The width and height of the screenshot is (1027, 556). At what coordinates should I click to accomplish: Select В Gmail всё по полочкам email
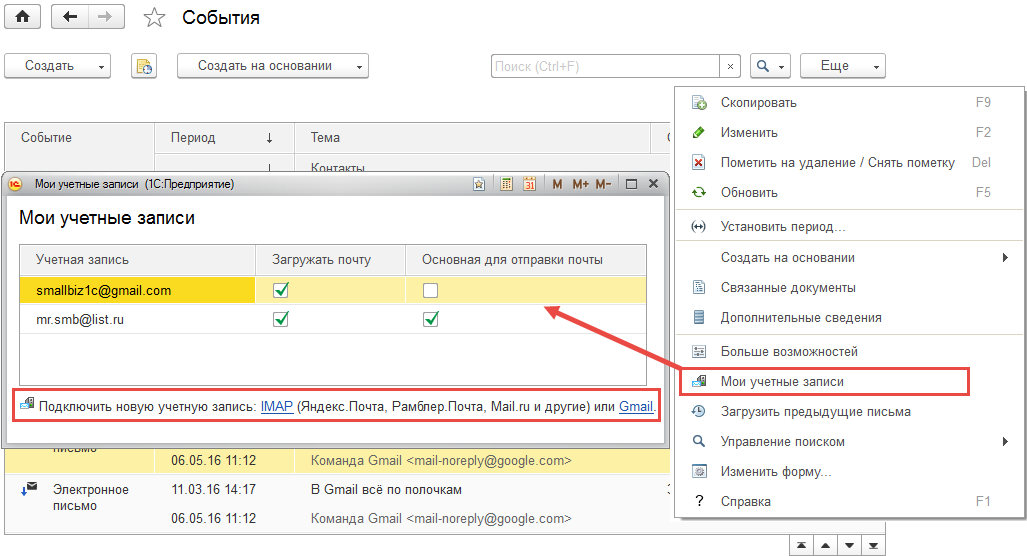386,490
